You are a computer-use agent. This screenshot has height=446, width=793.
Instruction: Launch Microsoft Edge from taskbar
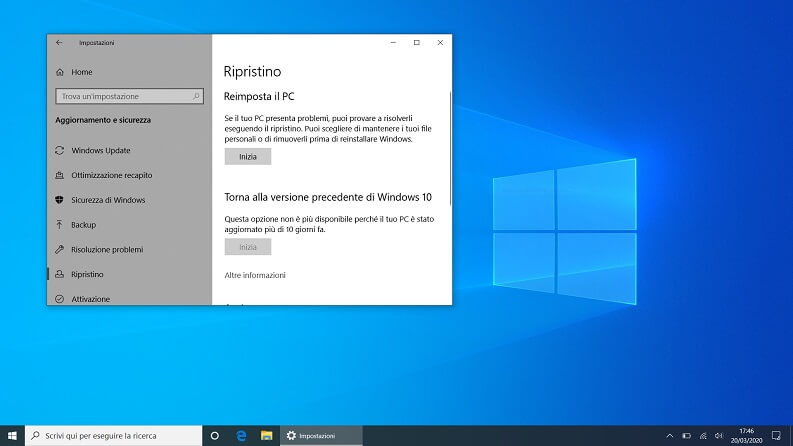[241, 436]
